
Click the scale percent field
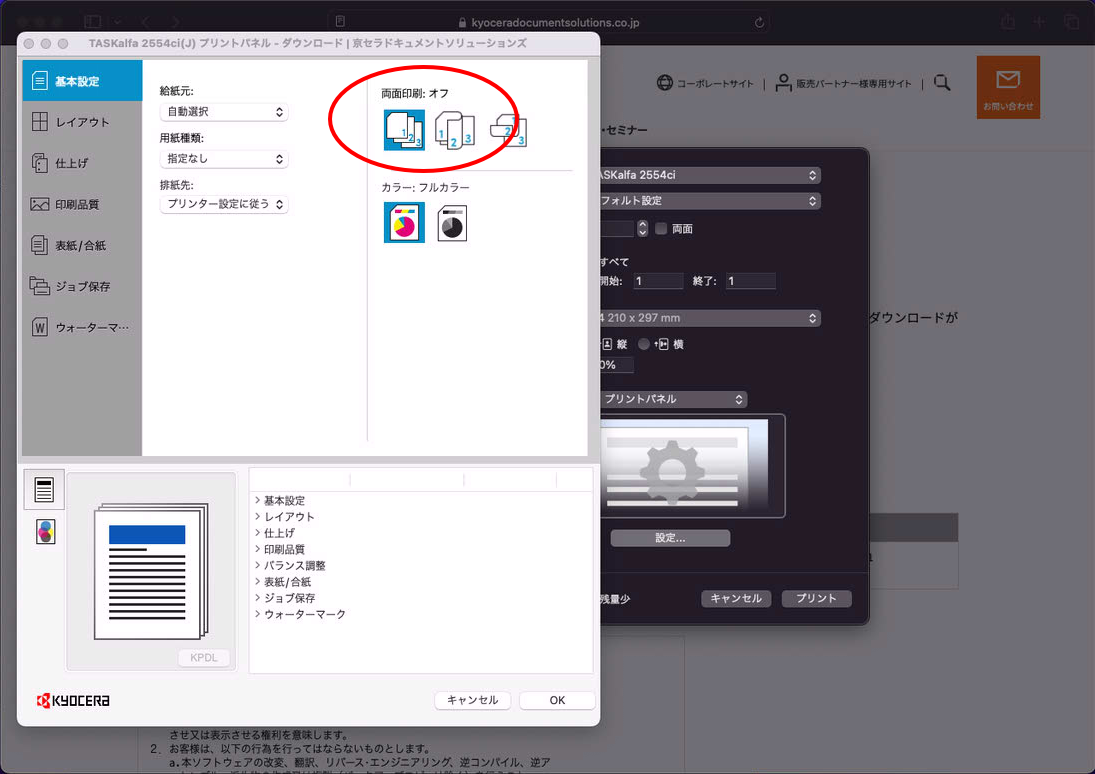(617, 365)
